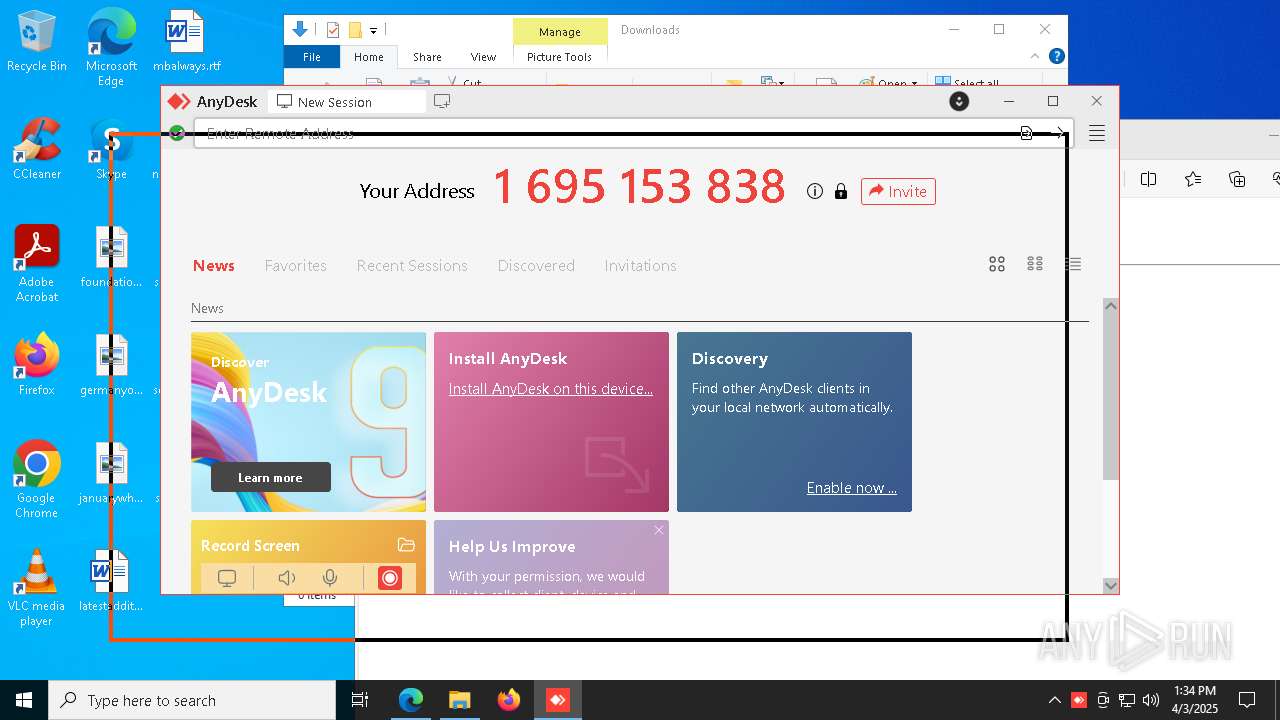Click Edge collections icon

1237,179
